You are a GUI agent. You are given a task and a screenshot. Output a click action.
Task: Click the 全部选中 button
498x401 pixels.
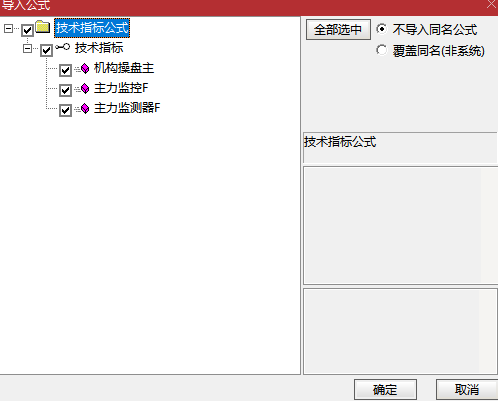(x=338, y=30)
